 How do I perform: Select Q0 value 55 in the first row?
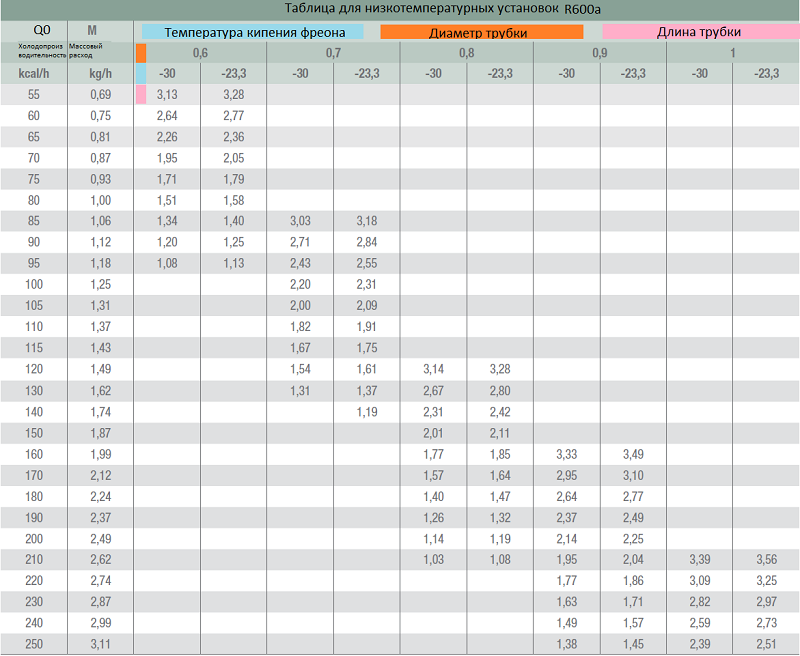[x=34, y=95]
